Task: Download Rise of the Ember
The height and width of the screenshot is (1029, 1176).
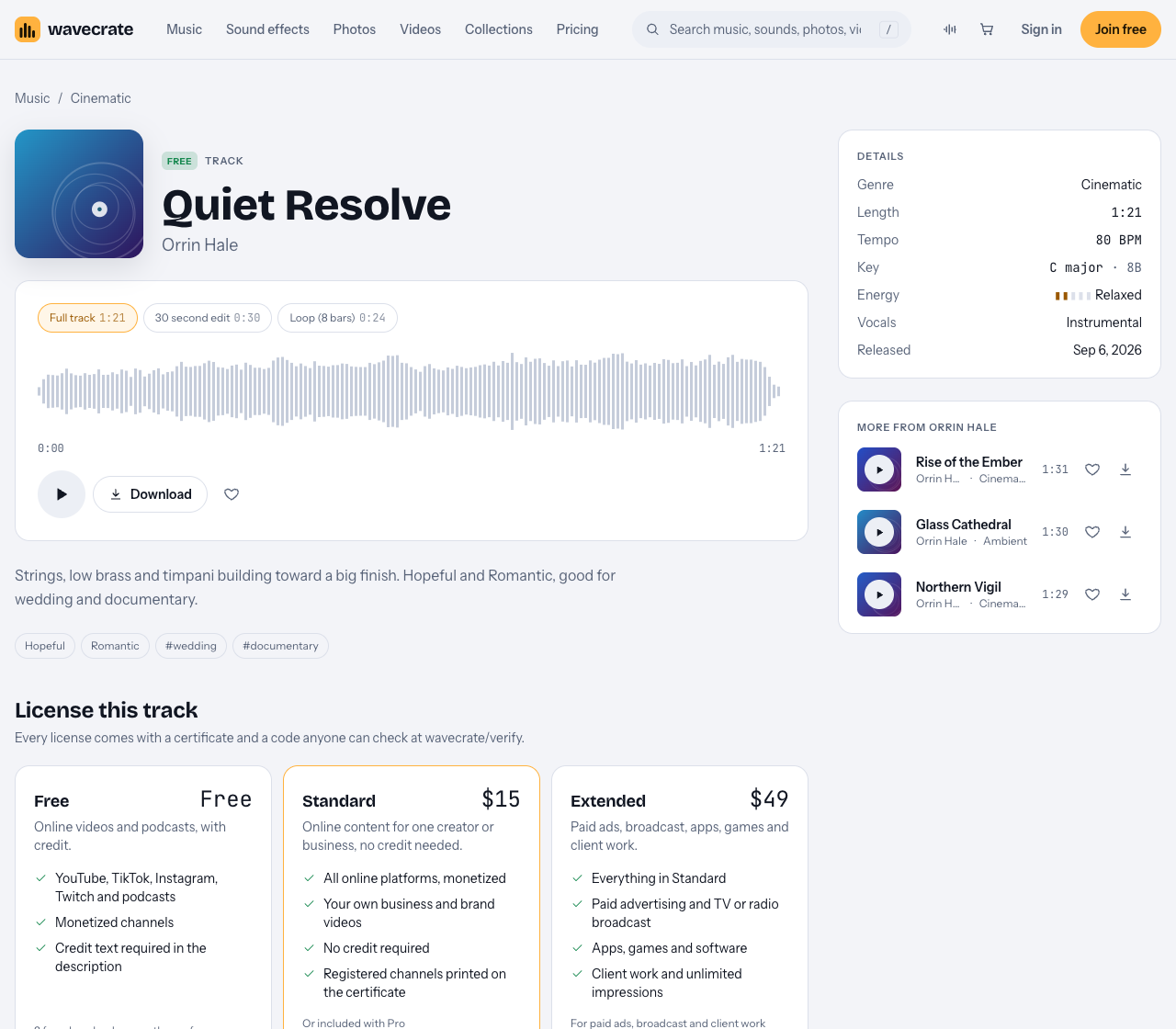Action: (x=1125, y=469)
